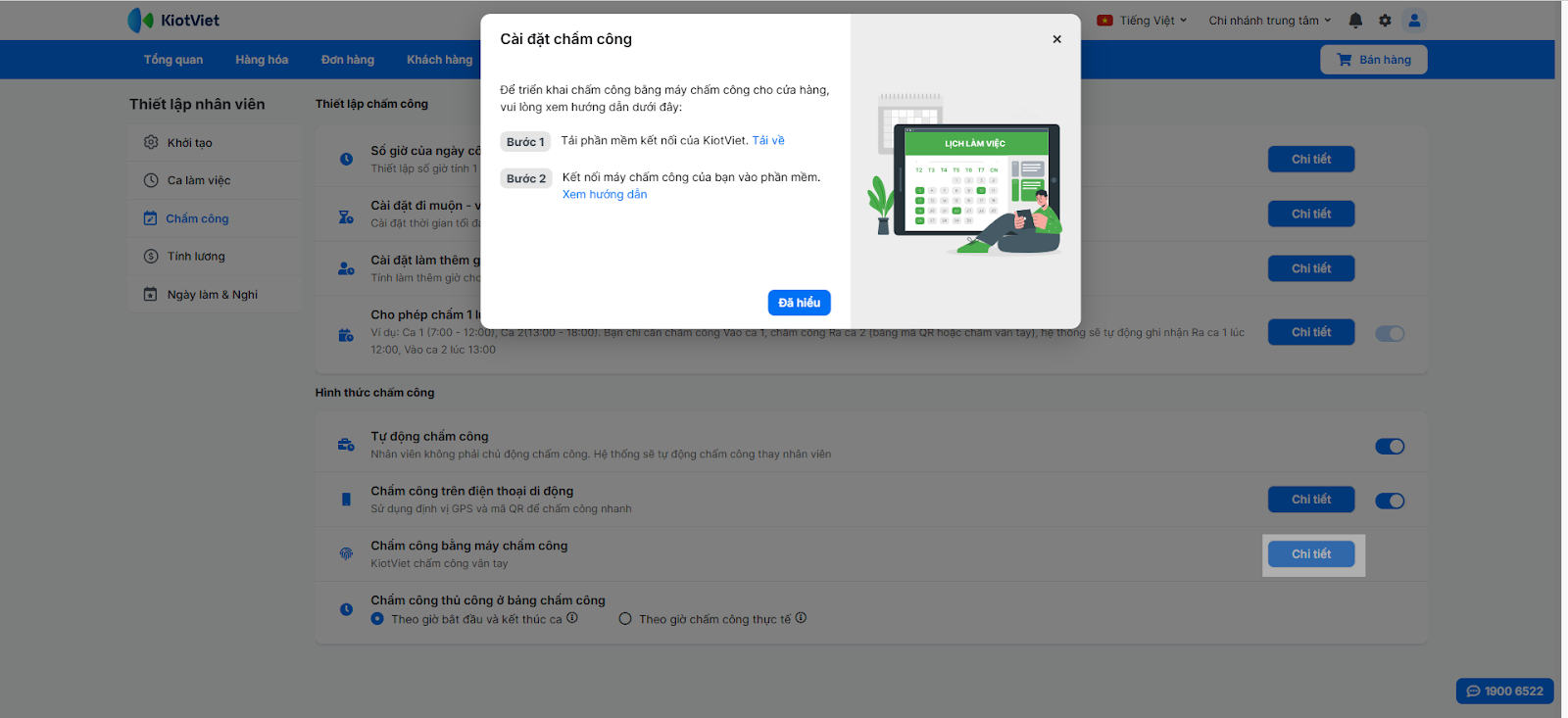The image size is (1568, 718).
Task: Click the Chấm công calendar icon
Action: coord(150,218)
